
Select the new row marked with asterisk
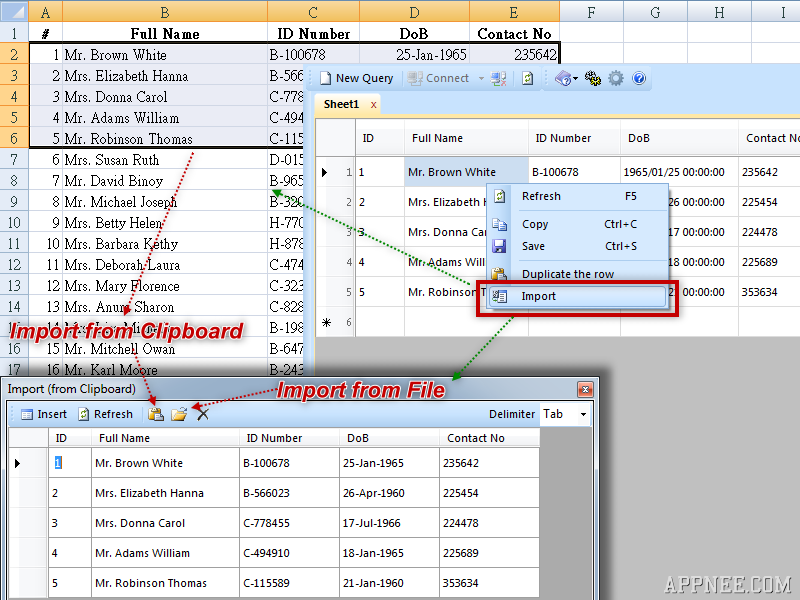pyautogui.click(x=335, y=322)
